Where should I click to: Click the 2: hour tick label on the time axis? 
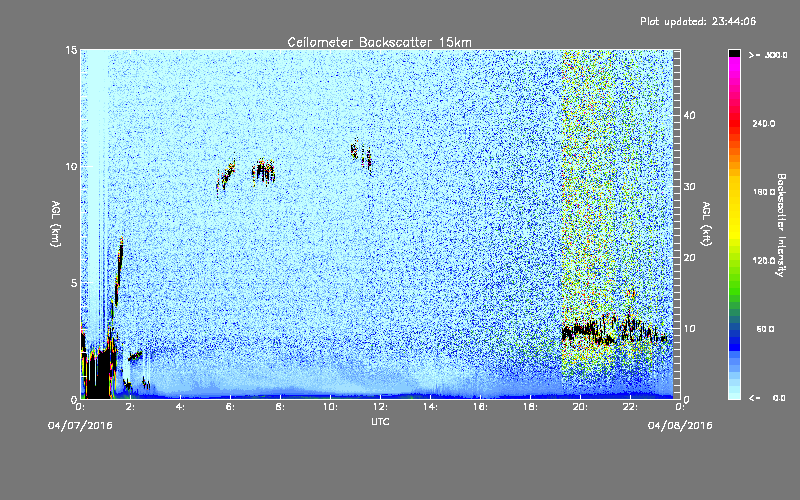(x=131, y=407)
